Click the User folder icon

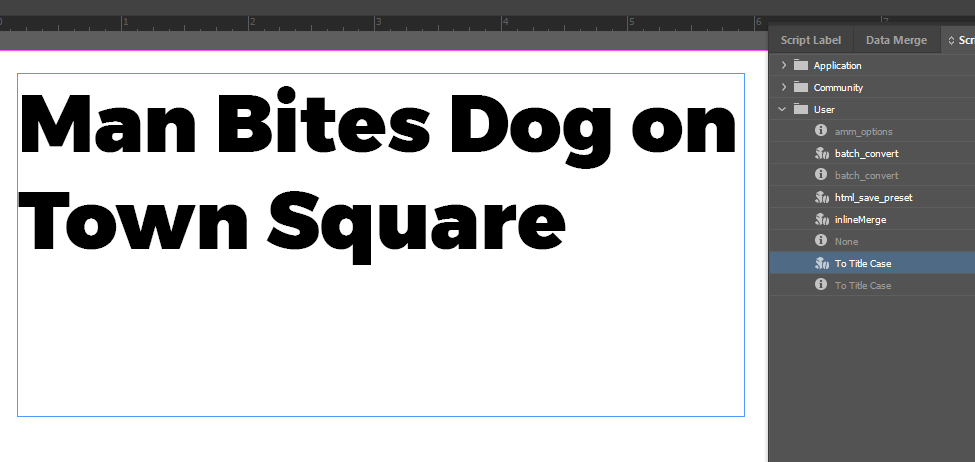click(x=800, y=109)
